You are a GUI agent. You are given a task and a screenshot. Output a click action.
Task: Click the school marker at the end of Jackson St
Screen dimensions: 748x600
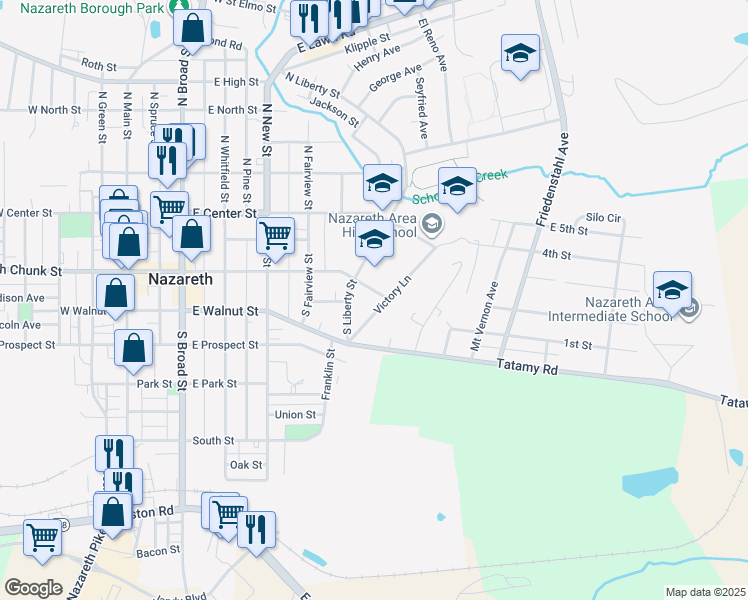click(x=382, y=185)
